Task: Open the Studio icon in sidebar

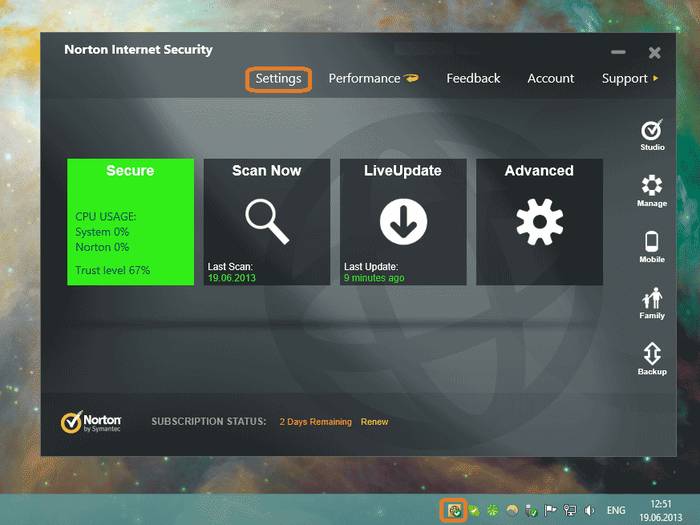Action: [652, 132]
